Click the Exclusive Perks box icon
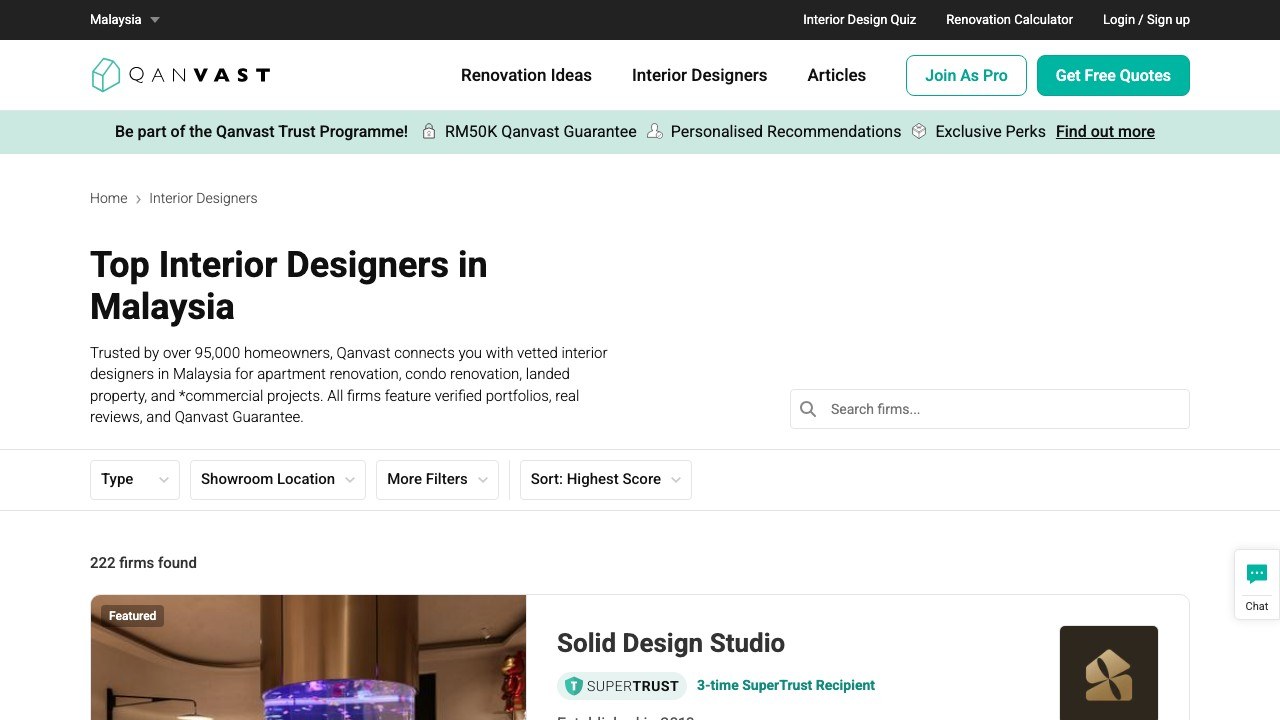The image size is (1280, 720). 919,131
